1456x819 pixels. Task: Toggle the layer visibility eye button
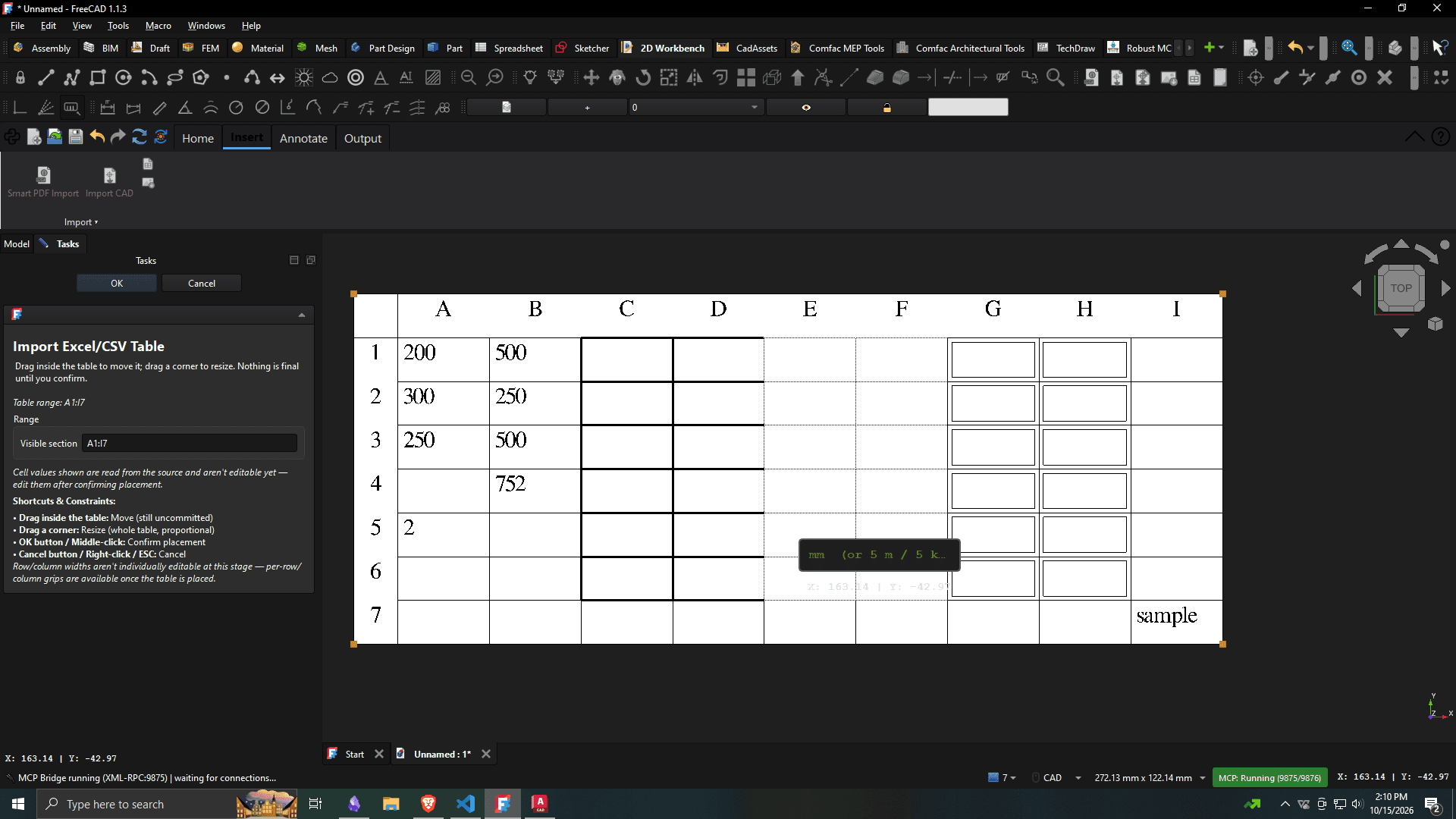[806, 108]
